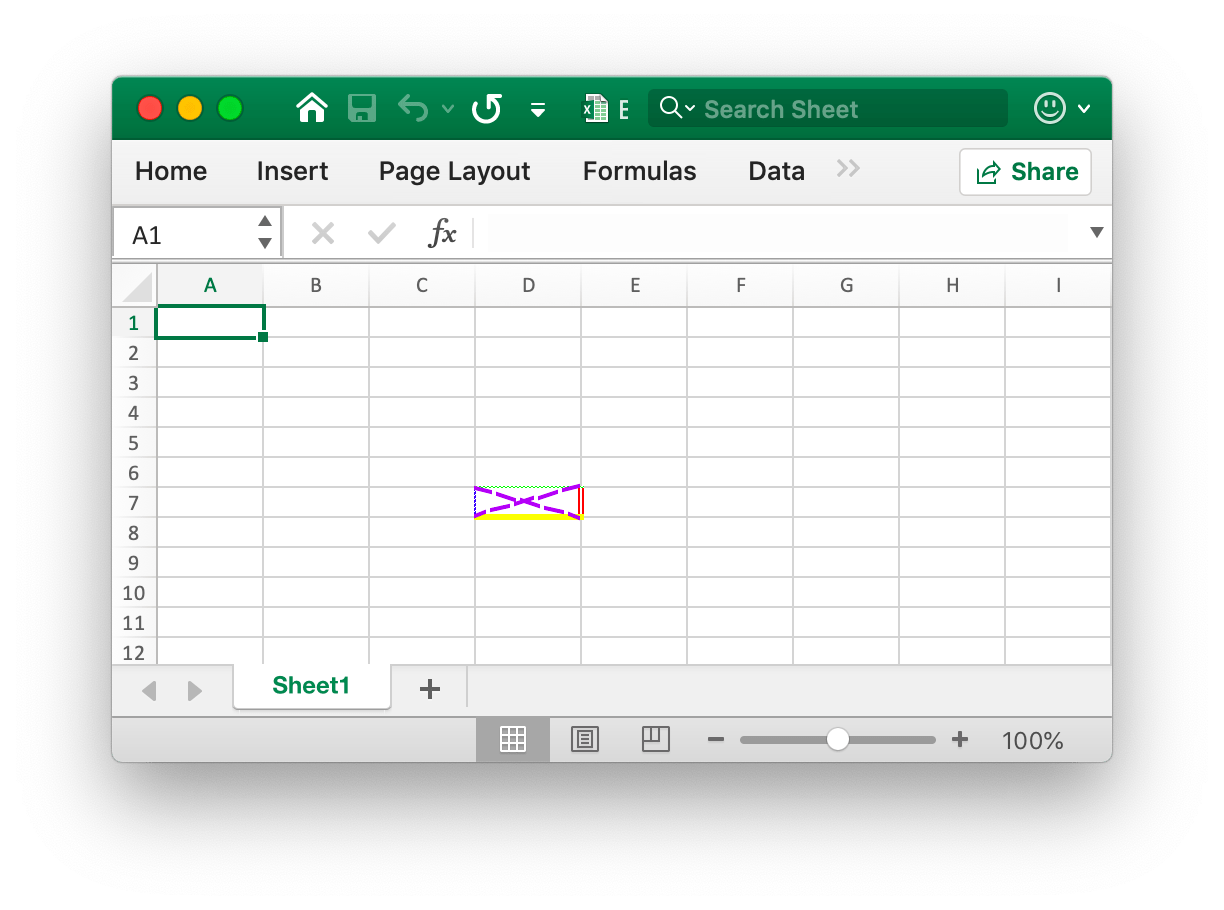Click the Save floppy disk icon

[x=362, y=108]
